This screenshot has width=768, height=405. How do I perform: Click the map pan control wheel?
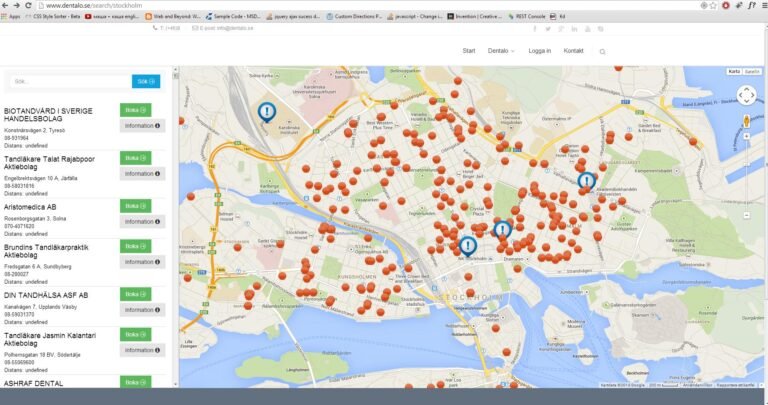(x=746, y=95)
